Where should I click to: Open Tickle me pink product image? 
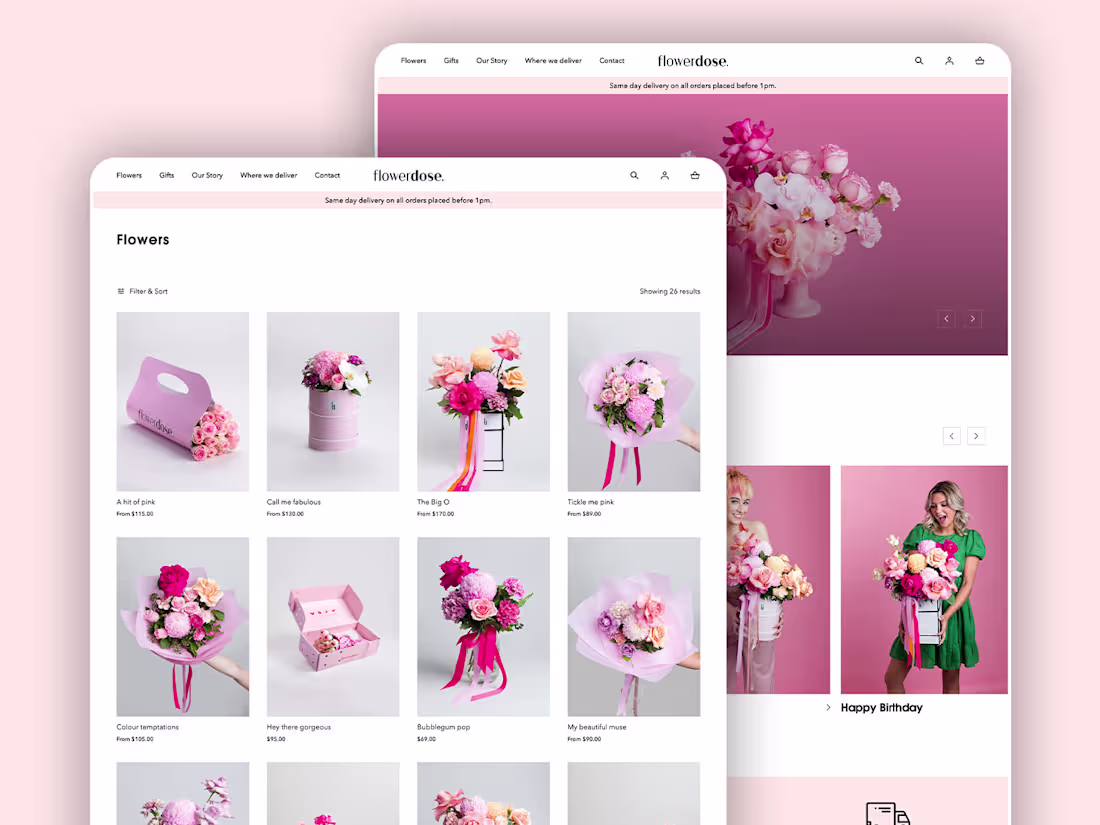633,401
